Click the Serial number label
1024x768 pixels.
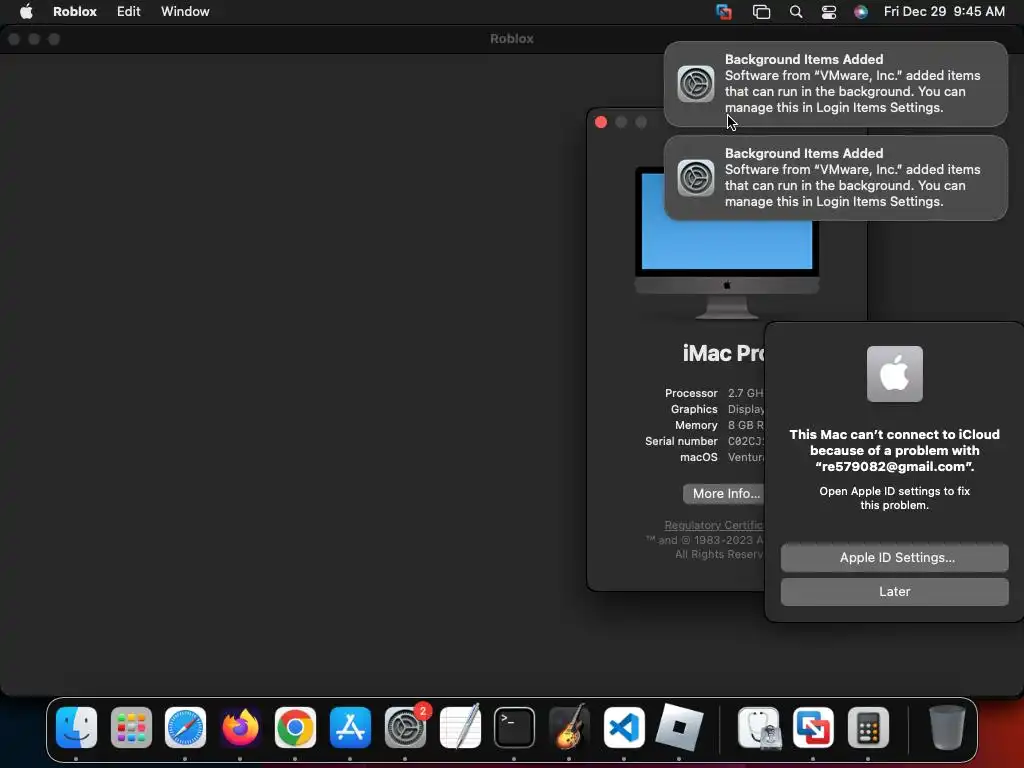click(681, 441)
